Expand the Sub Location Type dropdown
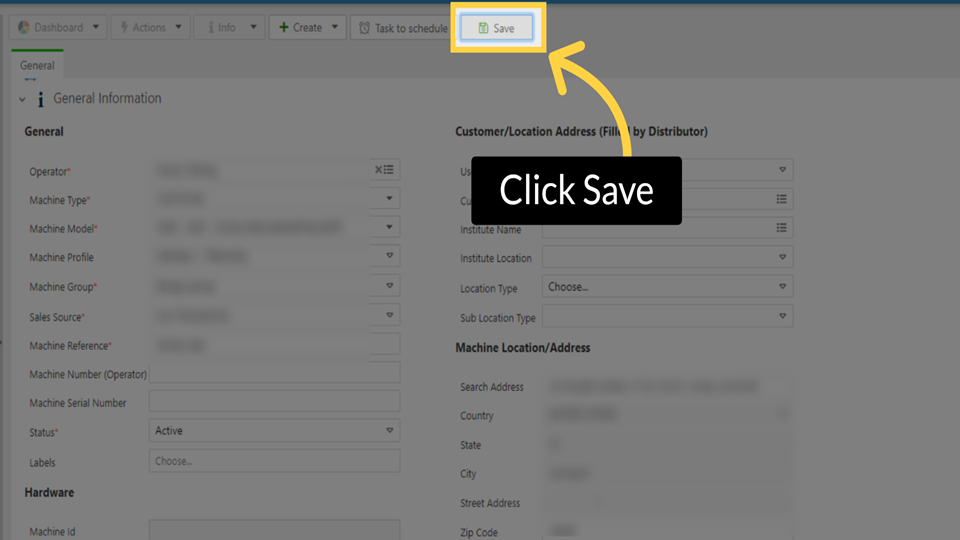 pyautogui.click(x=782, y=316)
